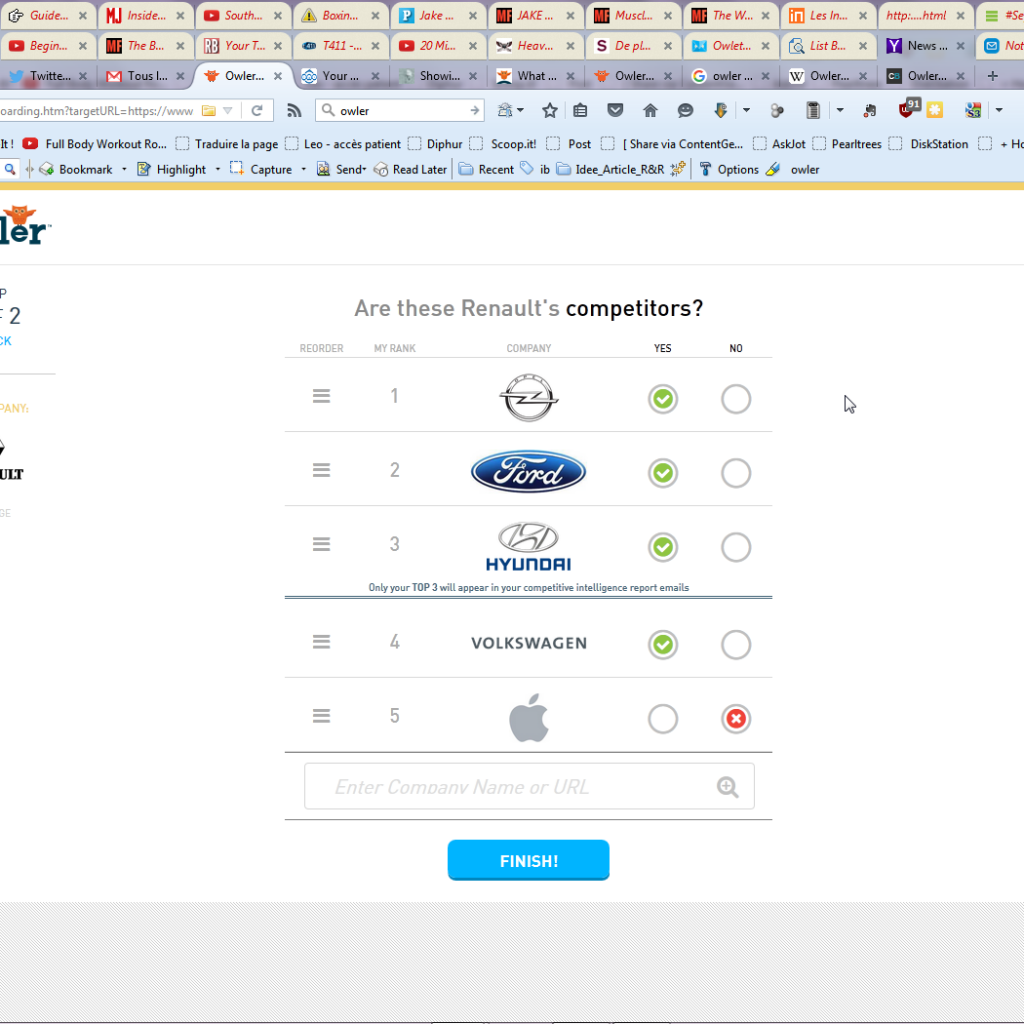Open the 'Traduire la page' bookmark
1024x1024 pixels.
coord(227,144)
